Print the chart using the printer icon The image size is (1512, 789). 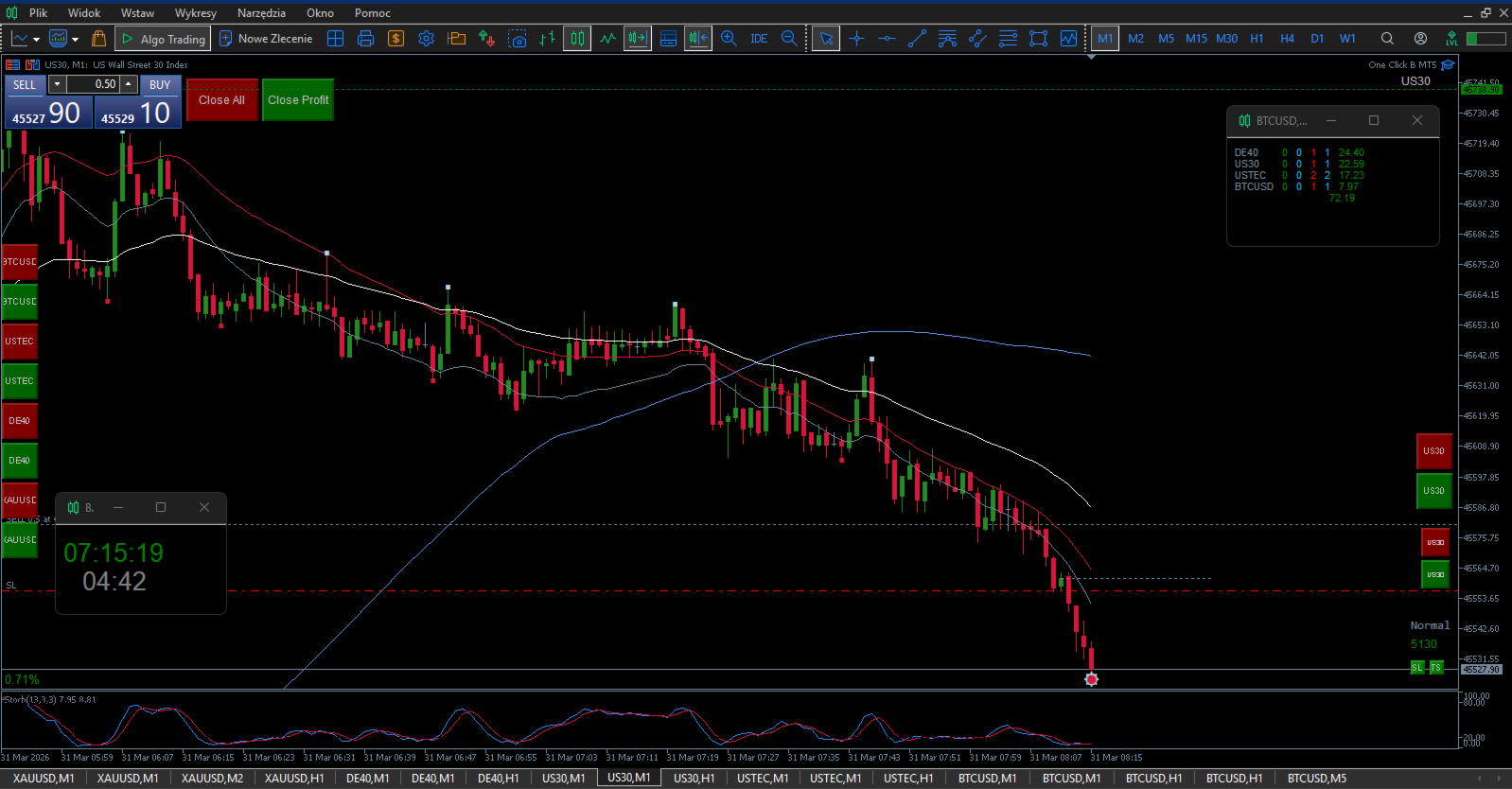pos(366,39)
